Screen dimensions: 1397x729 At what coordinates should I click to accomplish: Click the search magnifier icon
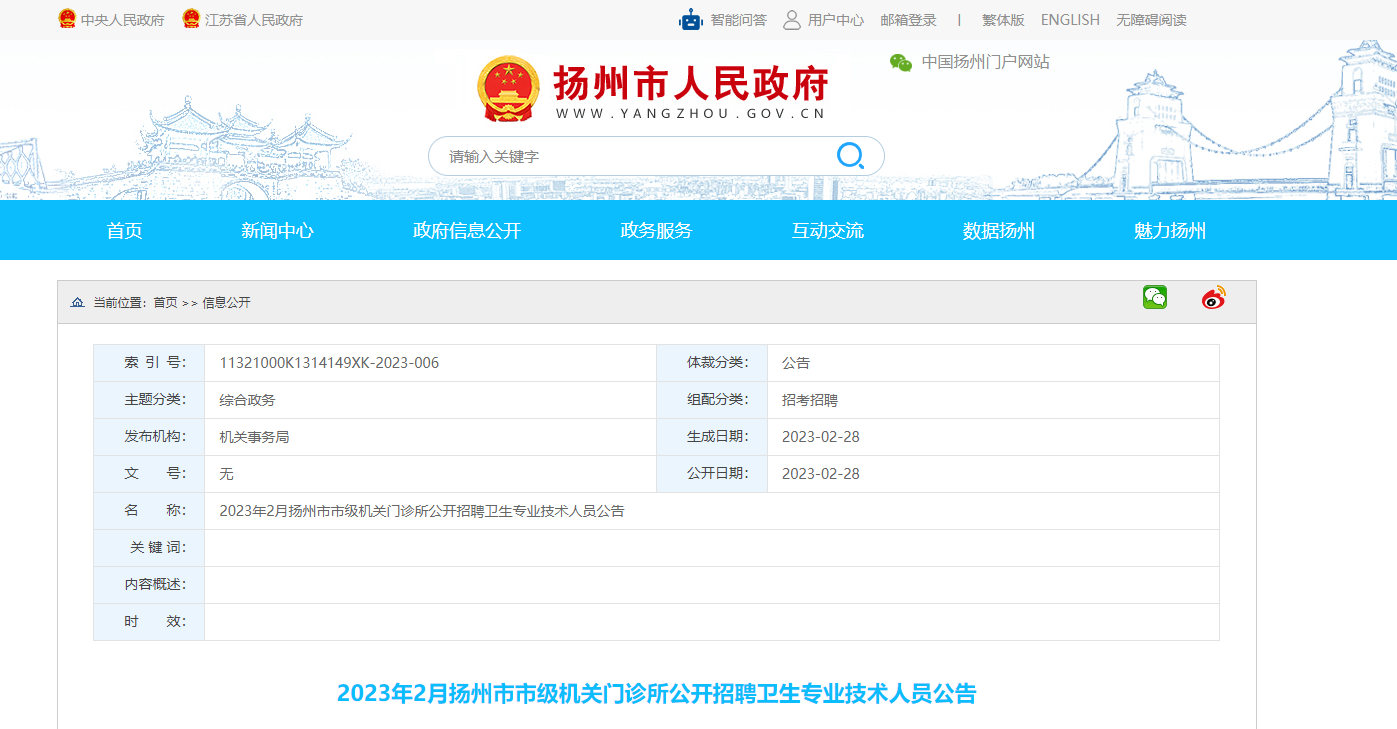[x=850, y=156]
